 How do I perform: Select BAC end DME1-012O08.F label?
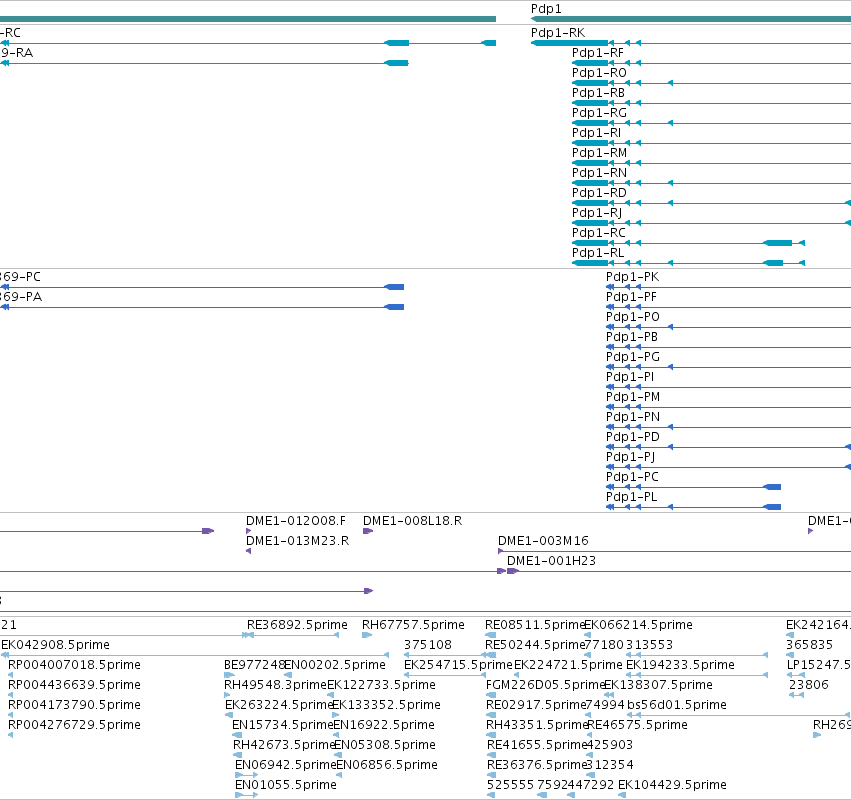(x=296, y=521)
